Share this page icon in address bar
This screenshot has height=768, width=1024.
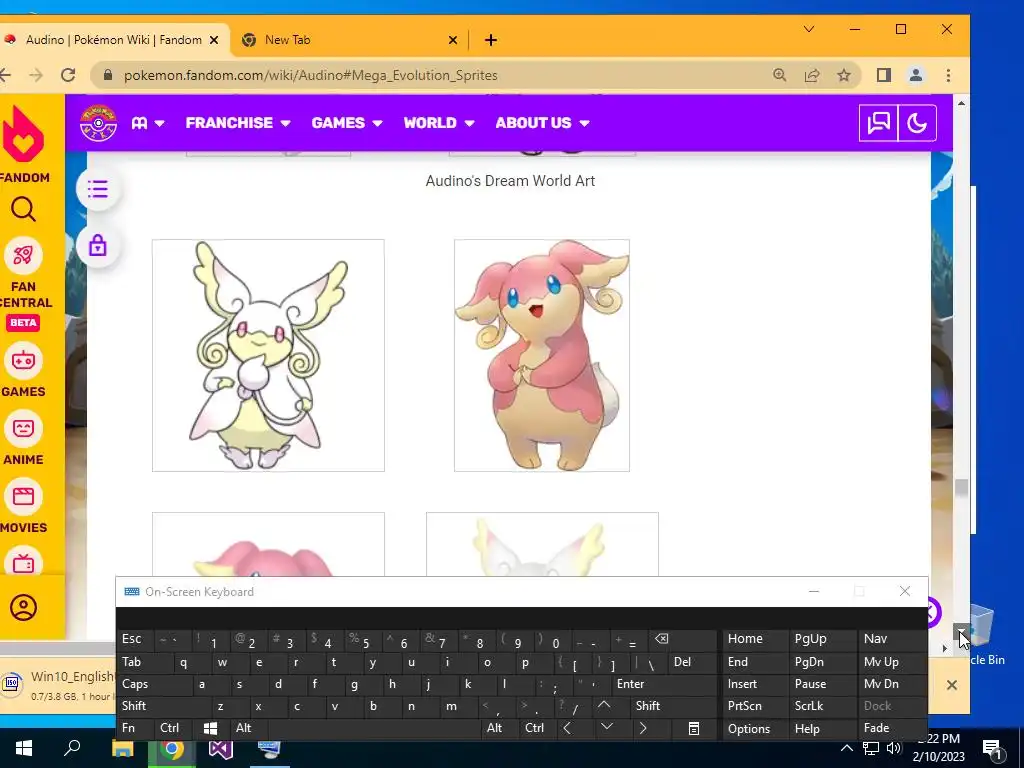click(812, 75)
